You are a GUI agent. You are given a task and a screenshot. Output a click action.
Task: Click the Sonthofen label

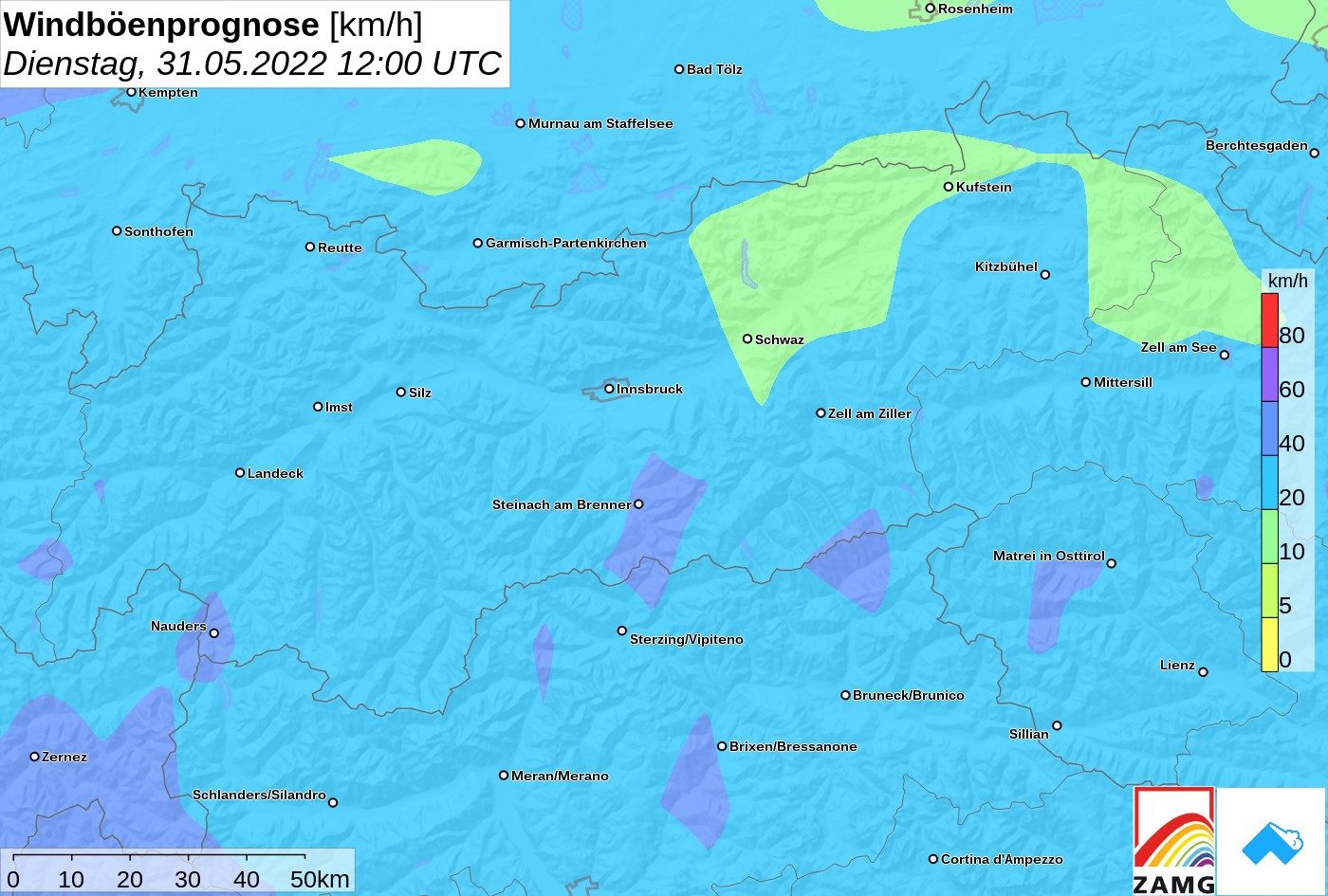click(158, 231)
